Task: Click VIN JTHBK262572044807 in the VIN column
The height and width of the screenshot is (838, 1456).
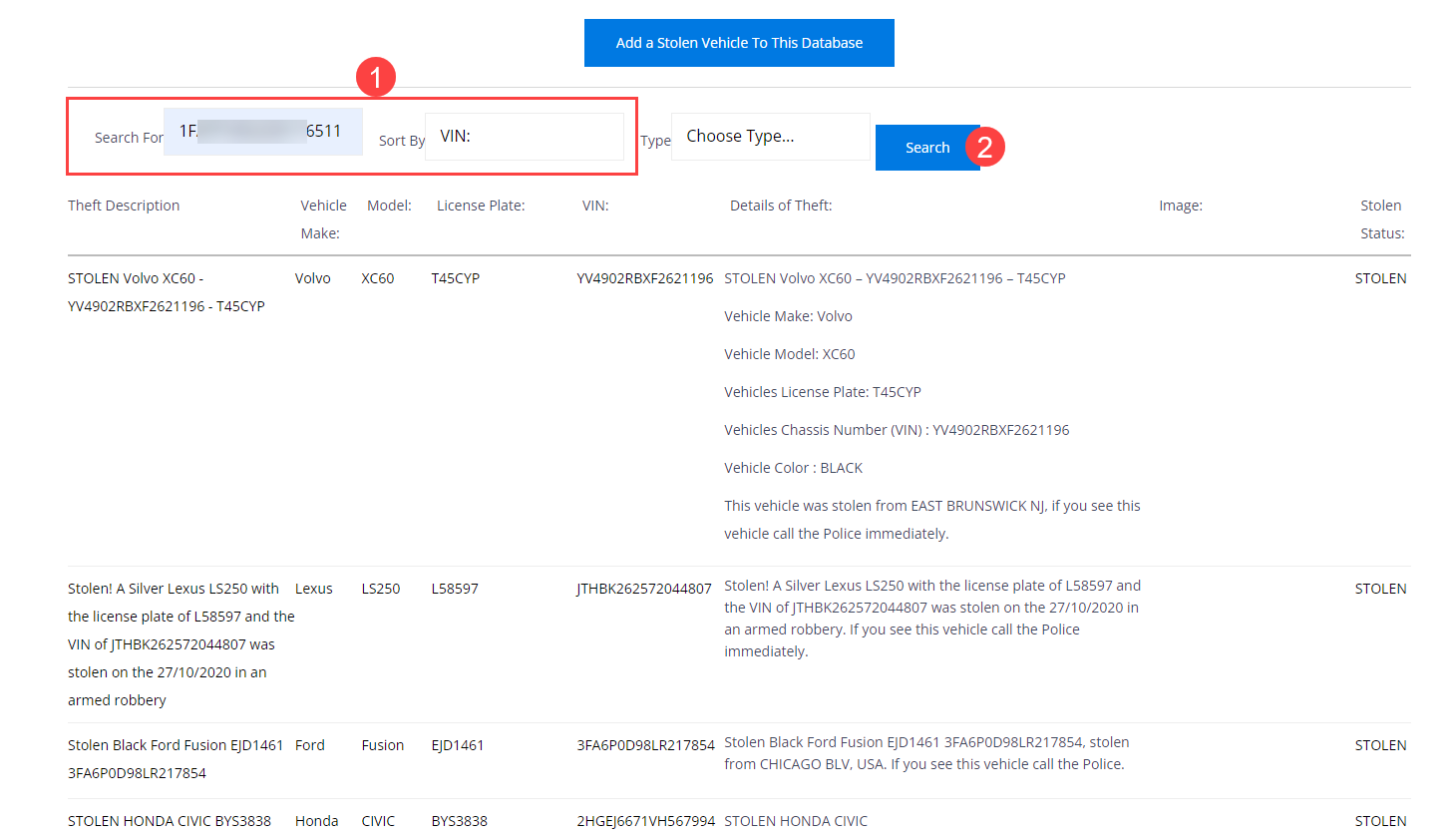Action: click(x=644, y=589)
